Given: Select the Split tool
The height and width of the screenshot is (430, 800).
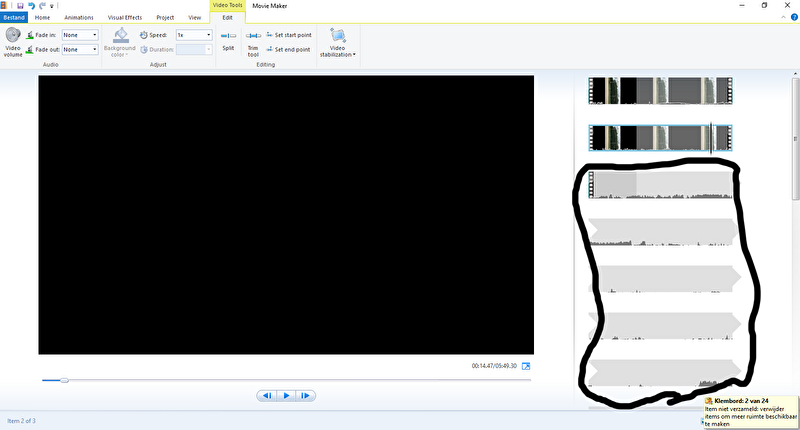Looking at the screenshot, I should pos(228,36).
